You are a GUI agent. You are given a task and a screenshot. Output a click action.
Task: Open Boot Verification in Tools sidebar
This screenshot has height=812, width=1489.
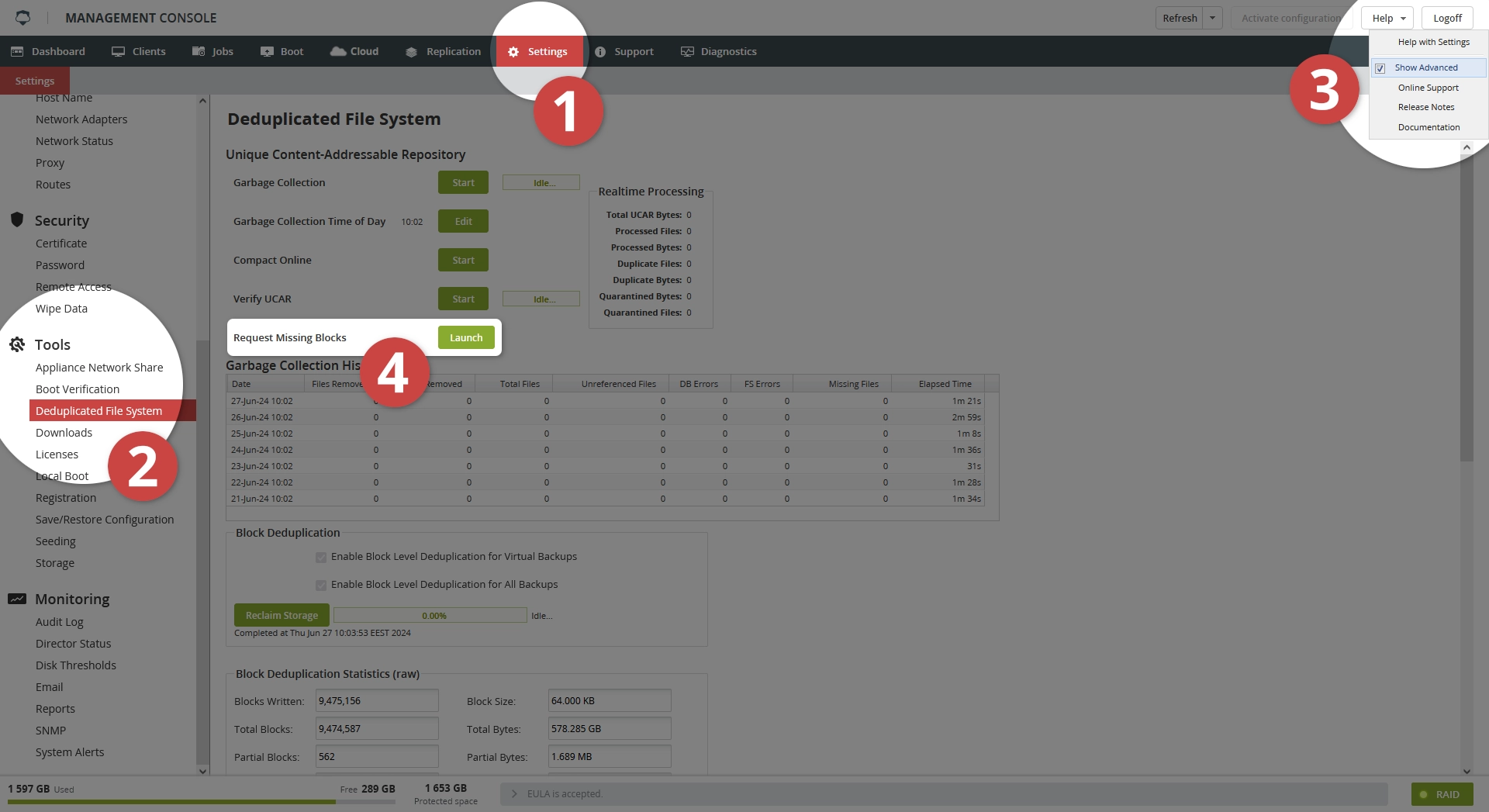click(78, 389)
